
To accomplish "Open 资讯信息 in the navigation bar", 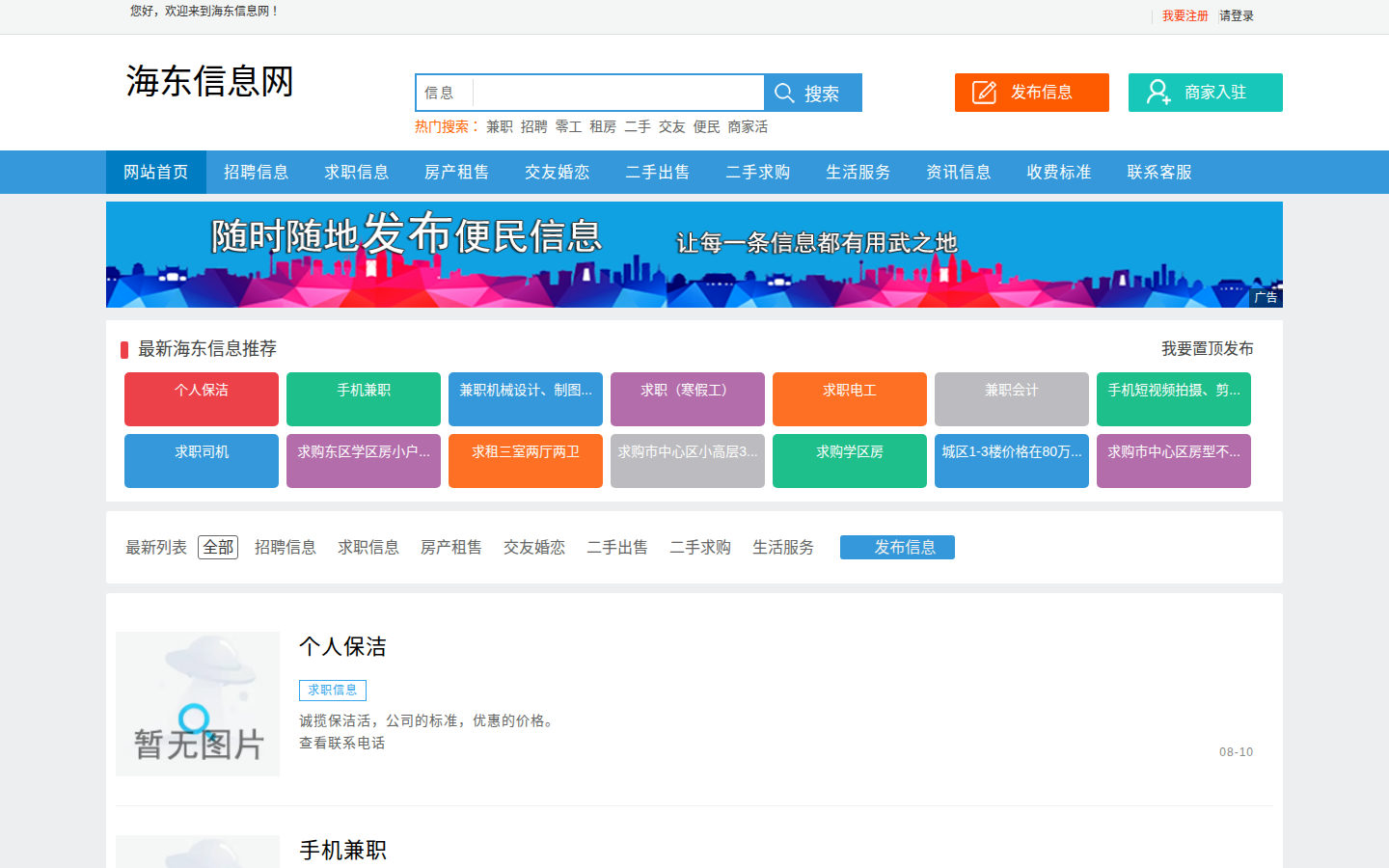I will click(959, 172).
